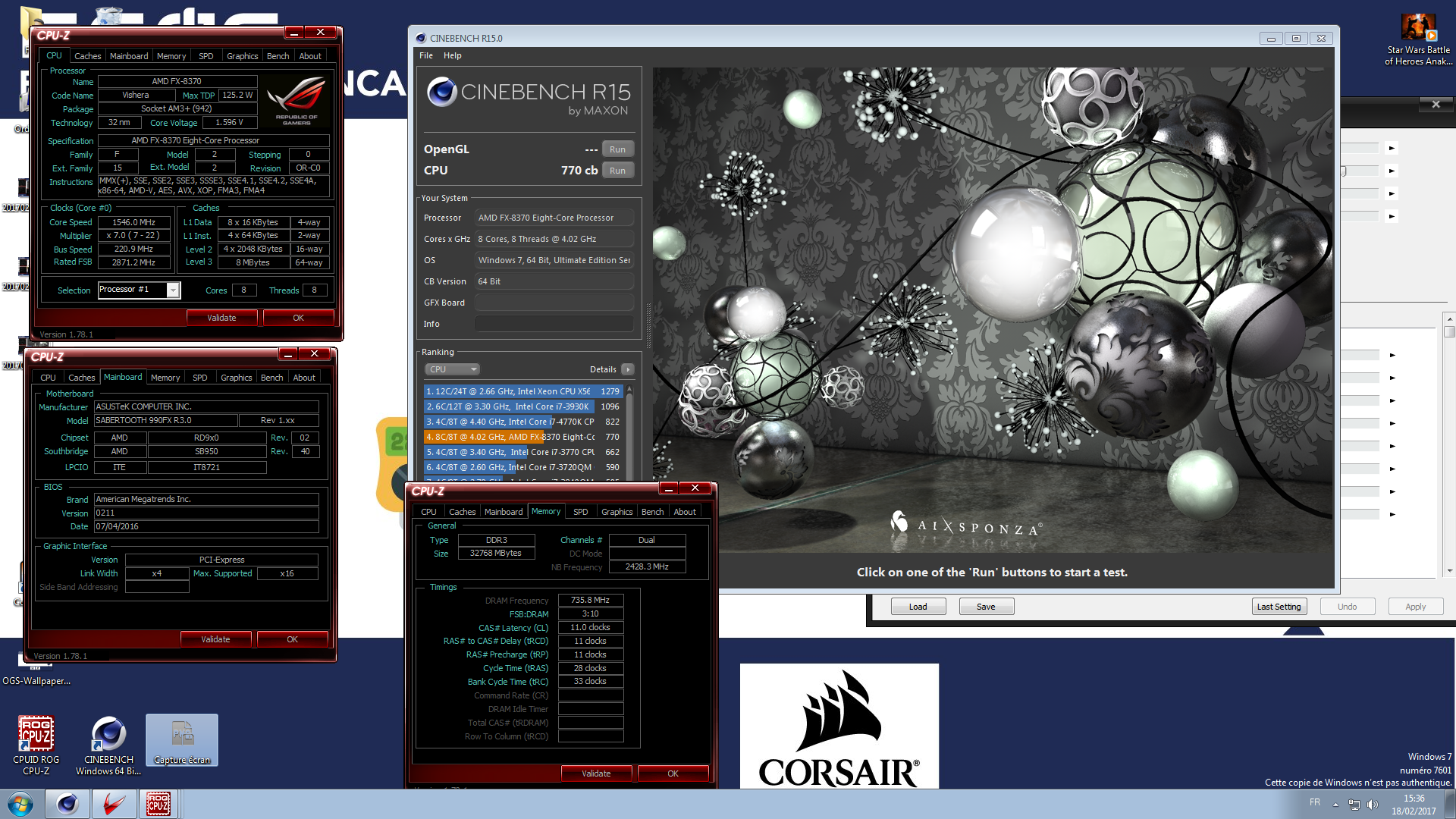Click the Info input field in Cinebench
The width and height of the screenshot is (1456, 819).
[x=554, y=324]
